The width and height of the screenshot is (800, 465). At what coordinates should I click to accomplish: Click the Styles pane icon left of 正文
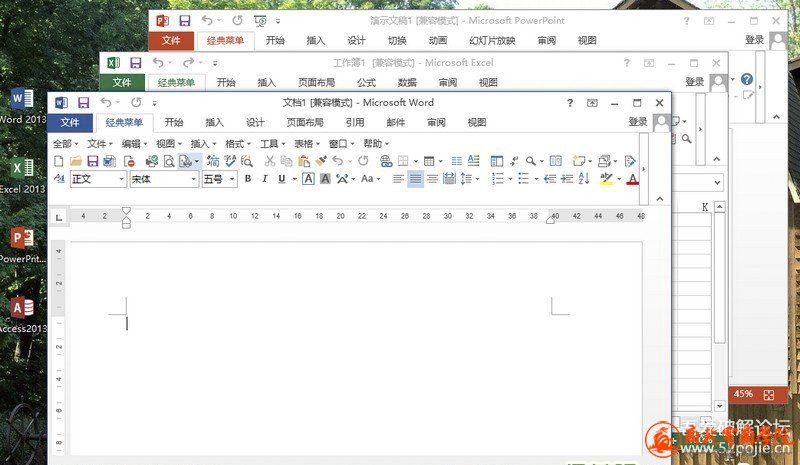pos(59,179)
